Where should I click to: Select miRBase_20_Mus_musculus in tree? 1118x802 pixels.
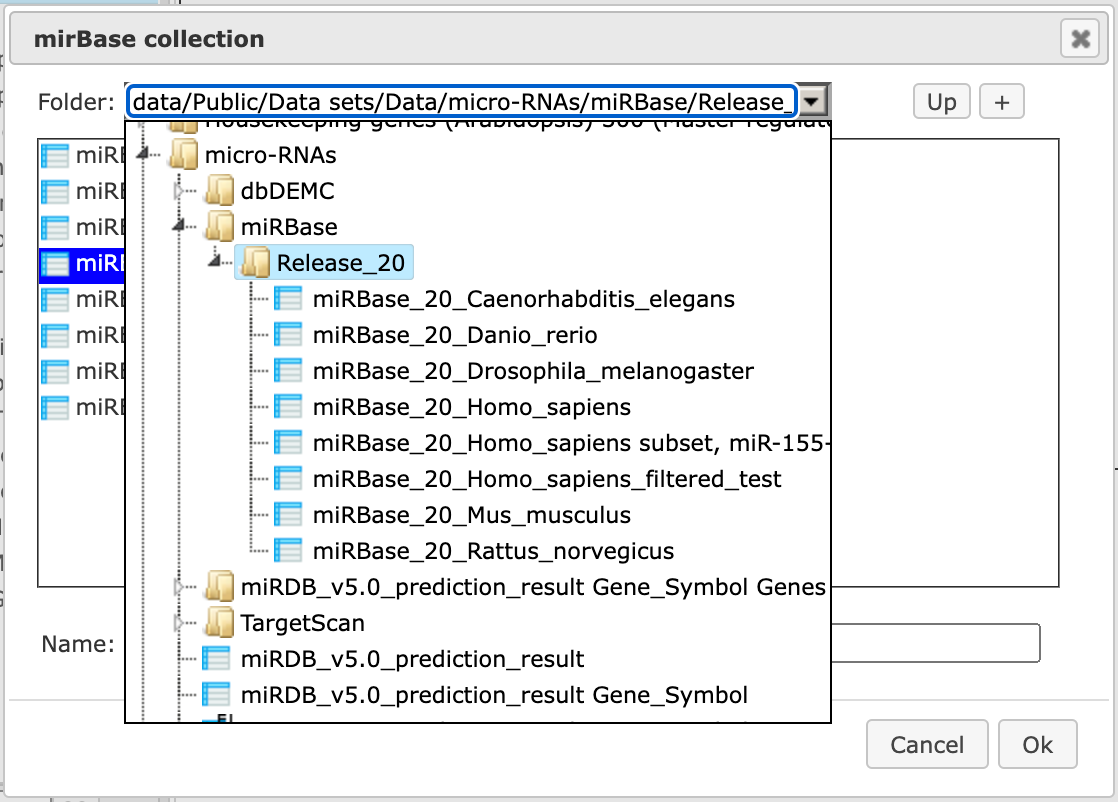click(471, 515)
